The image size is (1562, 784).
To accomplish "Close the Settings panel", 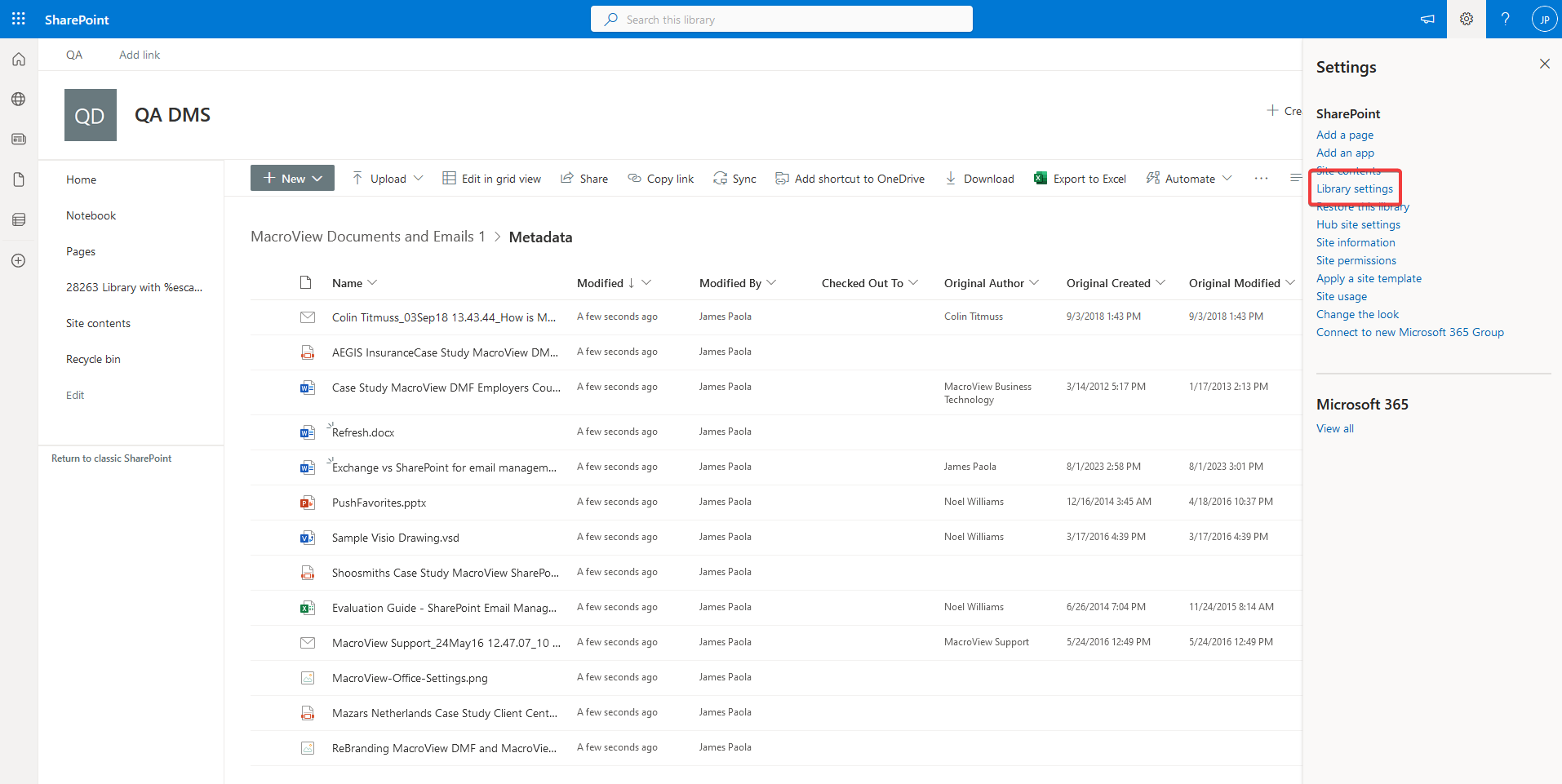I will coord(1544,64).
